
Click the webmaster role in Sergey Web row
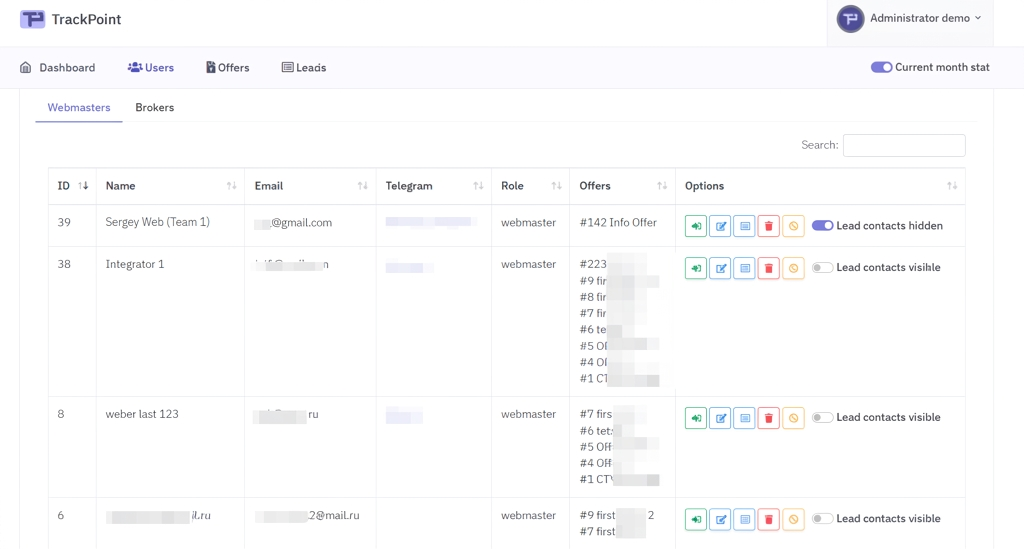(528, 222)
